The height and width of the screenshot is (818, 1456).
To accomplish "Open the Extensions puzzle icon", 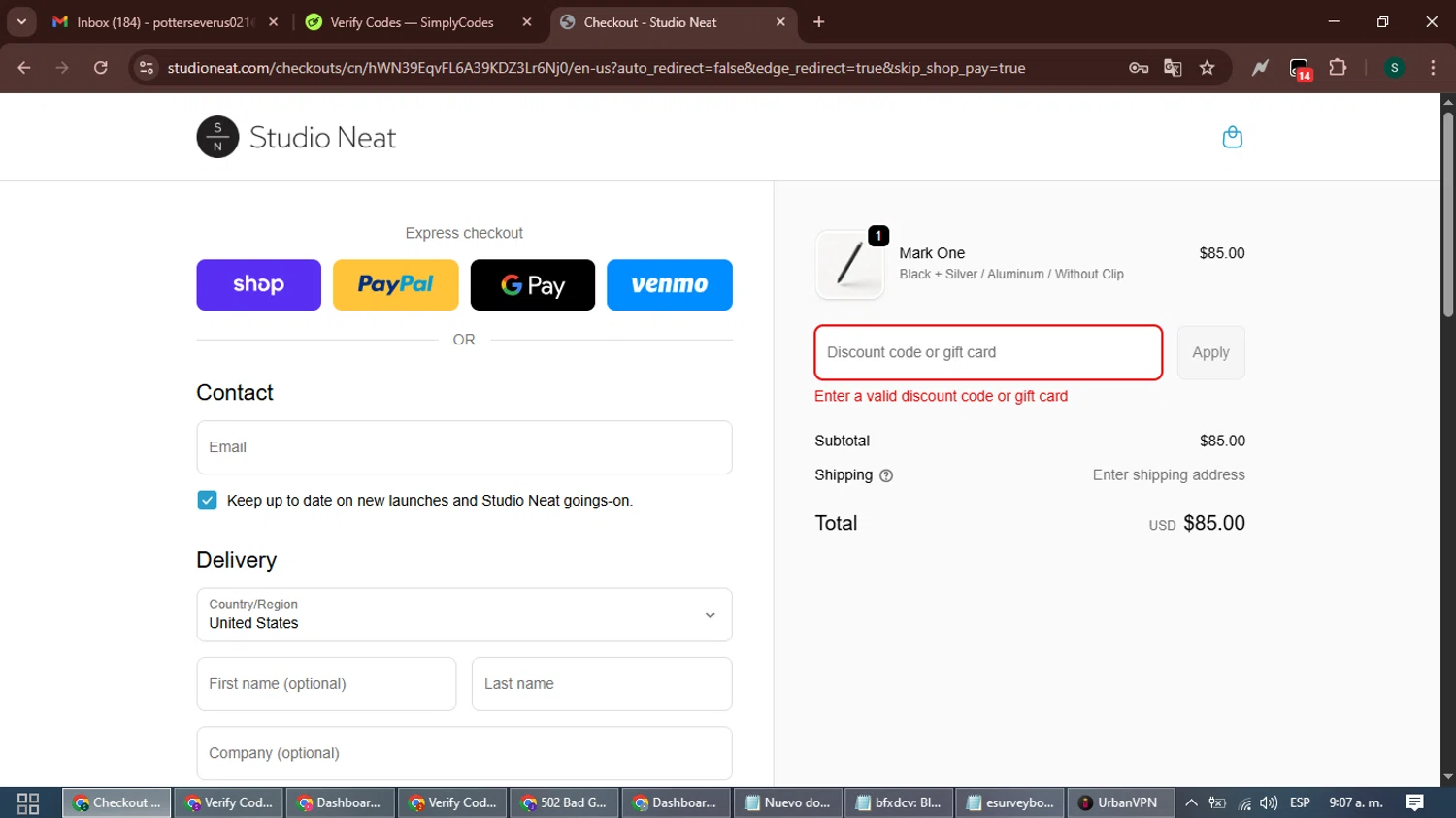I will [x=1338, y=68].
